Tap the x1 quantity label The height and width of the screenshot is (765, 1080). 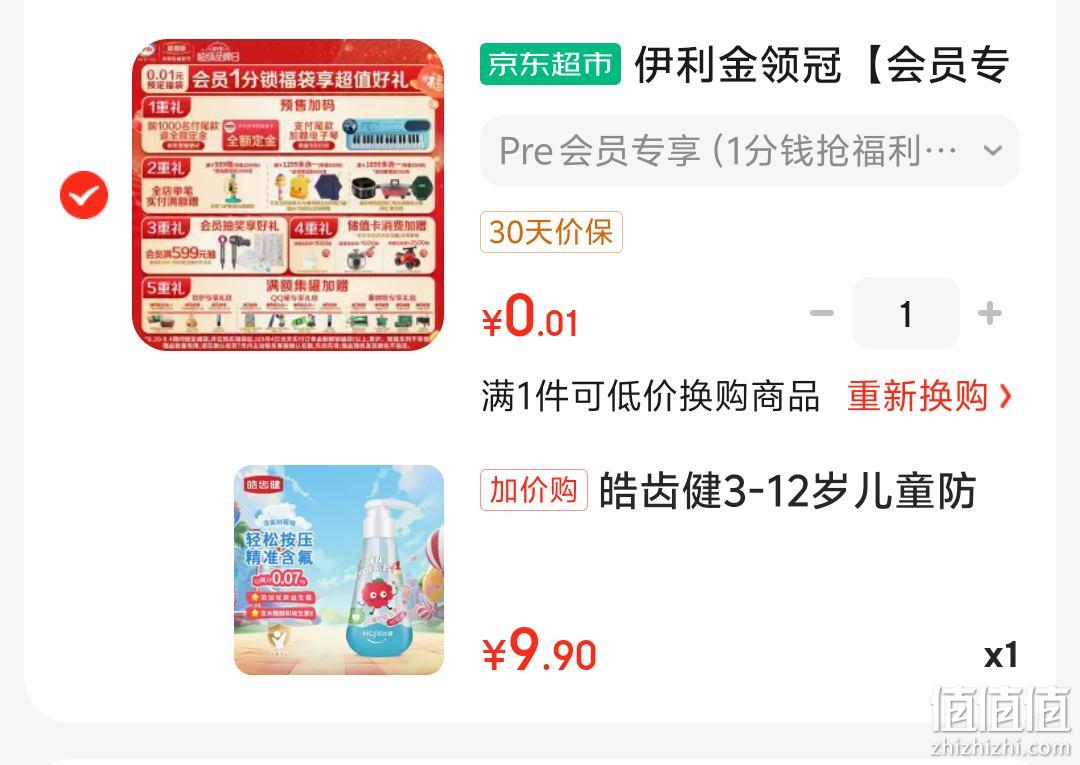(x=1001, y=656)
